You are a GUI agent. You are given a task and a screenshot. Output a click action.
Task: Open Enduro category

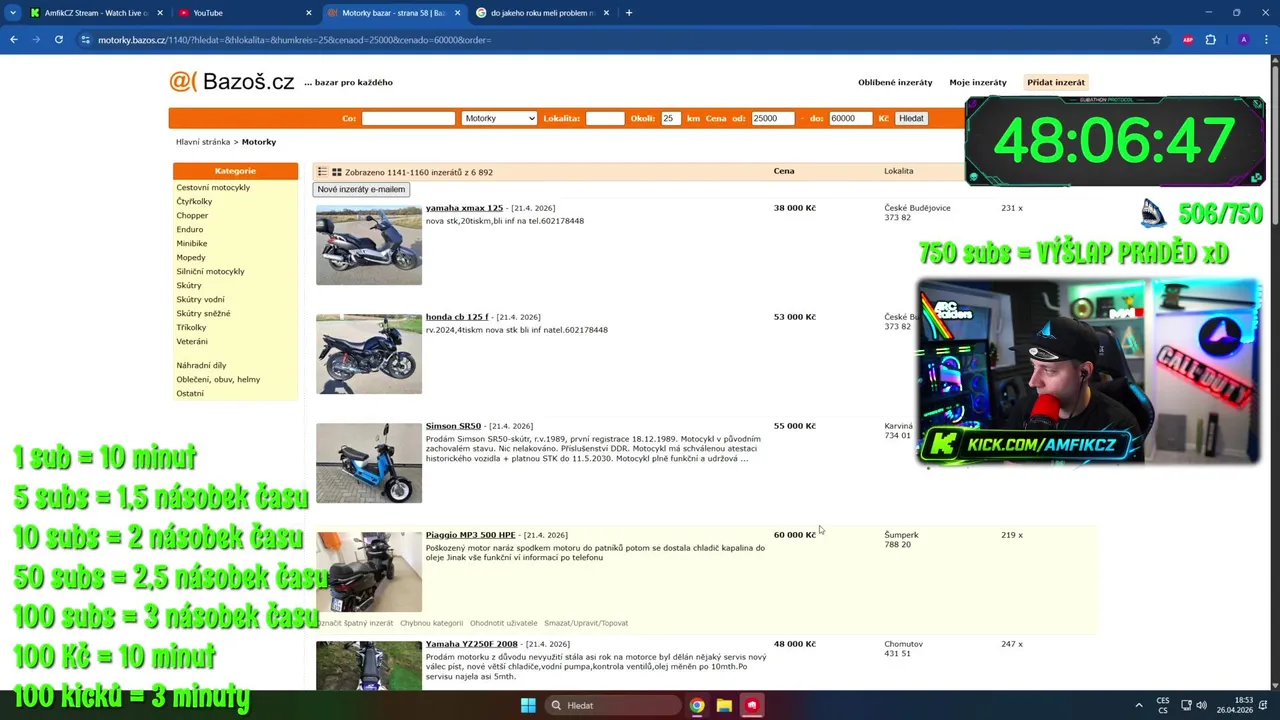pos(189,229)
